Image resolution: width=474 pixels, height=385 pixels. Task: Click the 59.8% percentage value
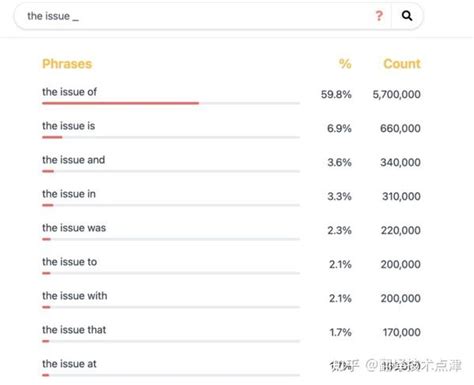tap(336, 94)
